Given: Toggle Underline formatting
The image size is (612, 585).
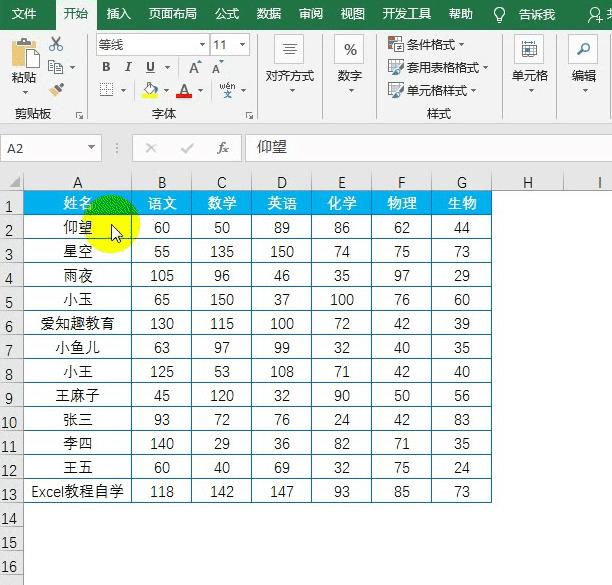Looking at the screenshot, I should [x=151, y=67].
